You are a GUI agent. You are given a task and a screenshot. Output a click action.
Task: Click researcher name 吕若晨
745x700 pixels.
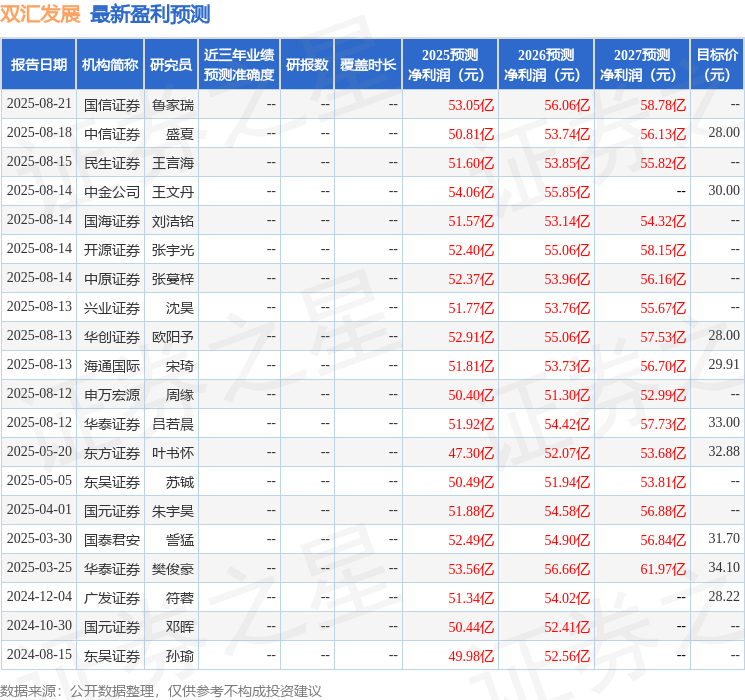[x=173, y=424]
